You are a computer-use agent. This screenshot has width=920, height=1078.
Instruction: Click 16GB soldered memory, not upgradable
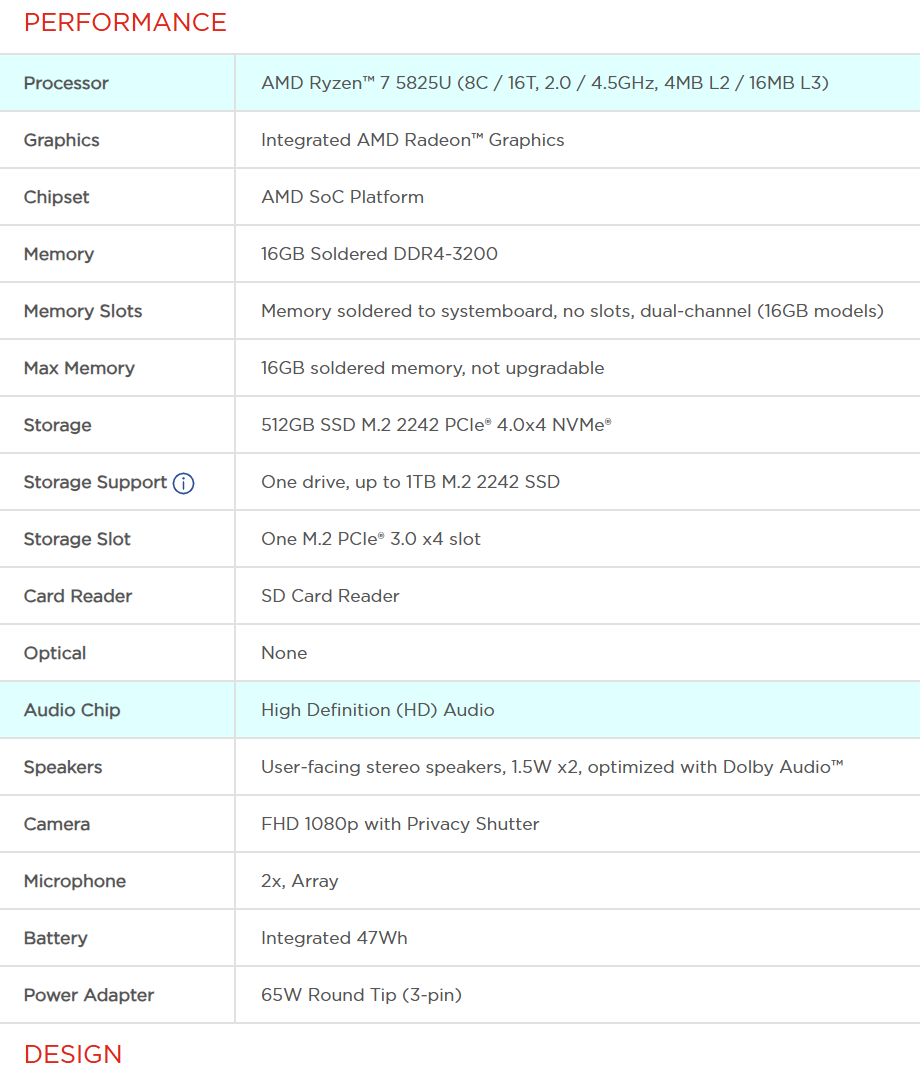[x=432, y=368]
